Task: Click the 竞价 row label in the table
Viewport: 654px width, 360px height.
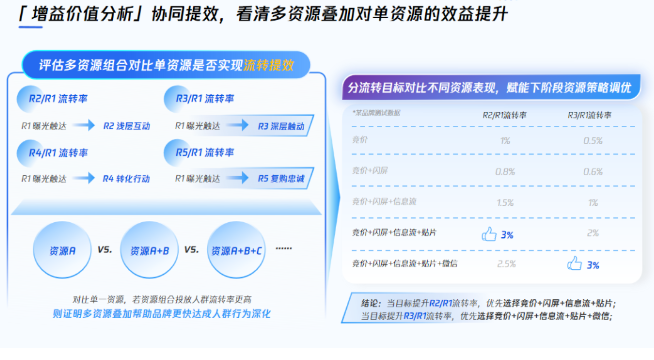Action: [x=360, y=140]
